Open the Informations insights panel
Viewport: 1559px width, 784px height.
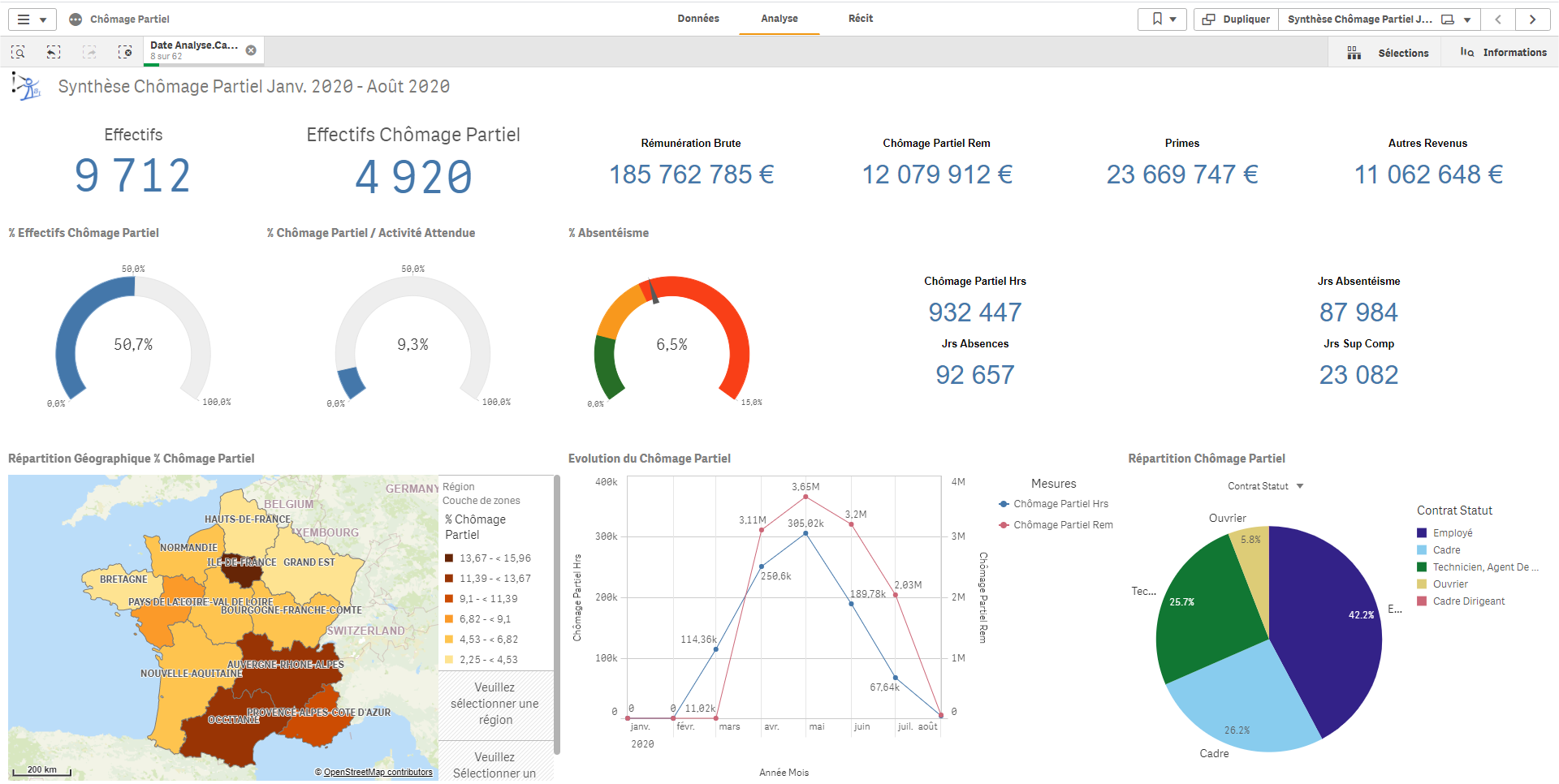[1503, 53]
